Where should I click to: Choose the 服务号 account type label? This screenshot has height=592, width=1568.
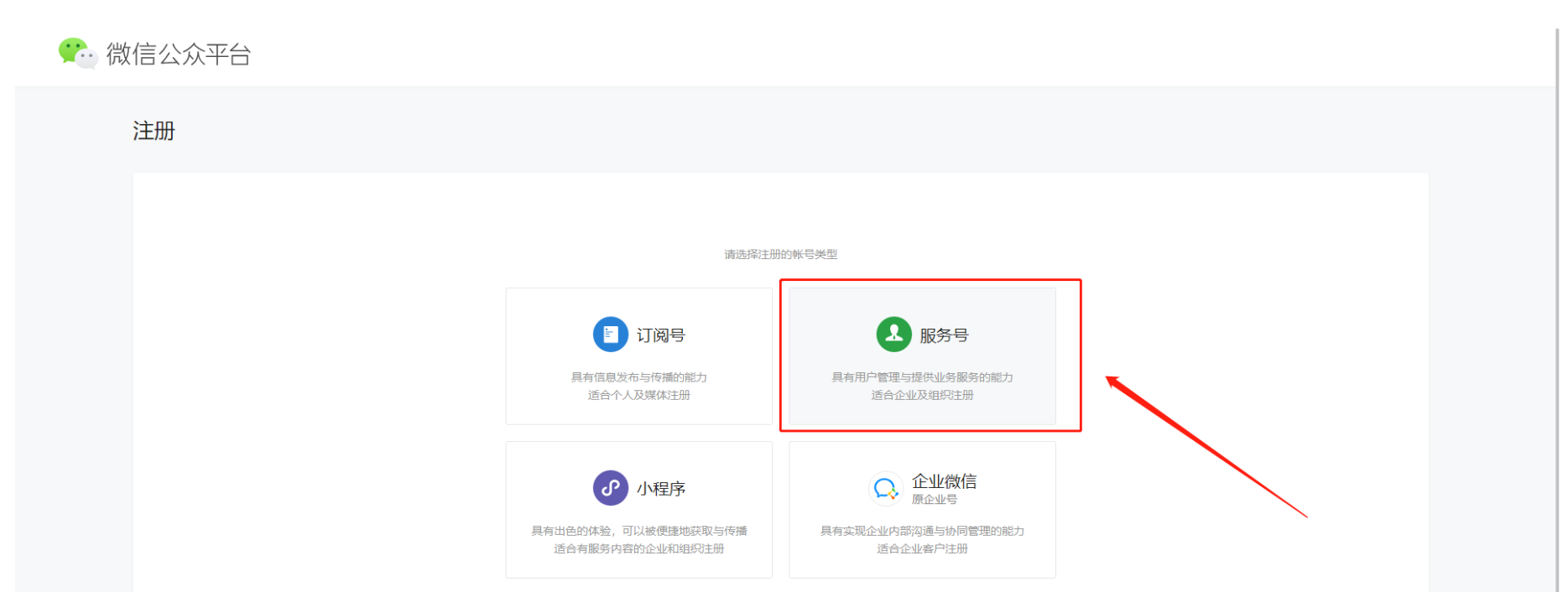pyautogui.click(x=945, y=335)
